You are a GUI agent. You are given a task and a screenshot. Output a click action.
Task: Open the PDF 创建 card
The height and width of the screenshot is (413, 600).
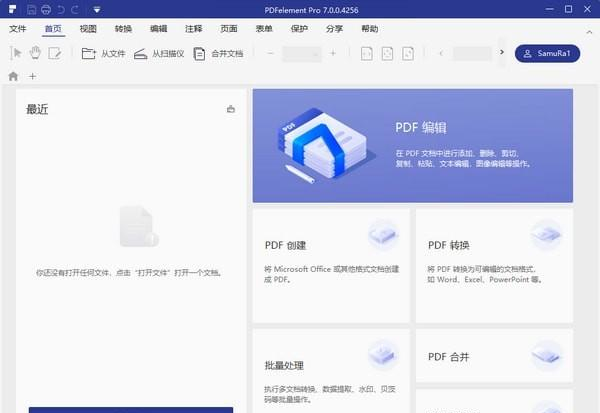click(331, 265)
